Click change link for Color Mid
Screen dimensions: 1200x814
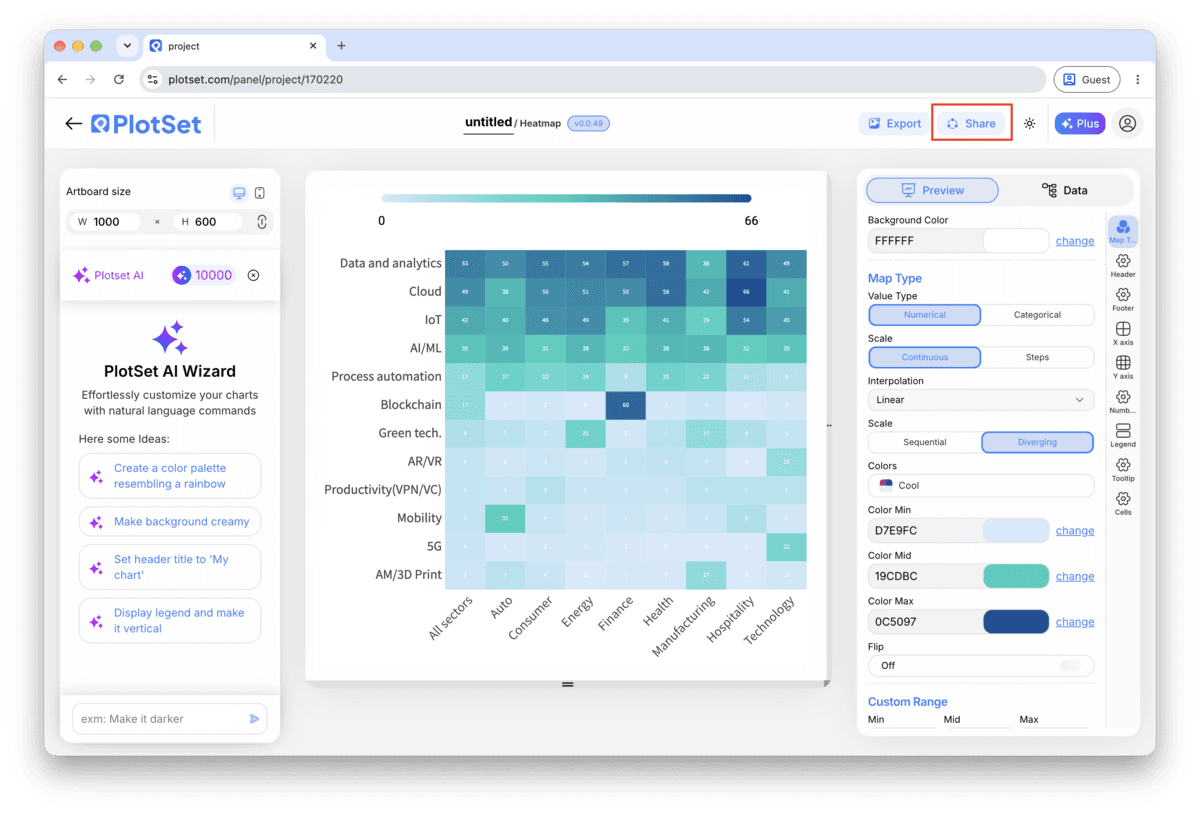(x=1075, y=576)
